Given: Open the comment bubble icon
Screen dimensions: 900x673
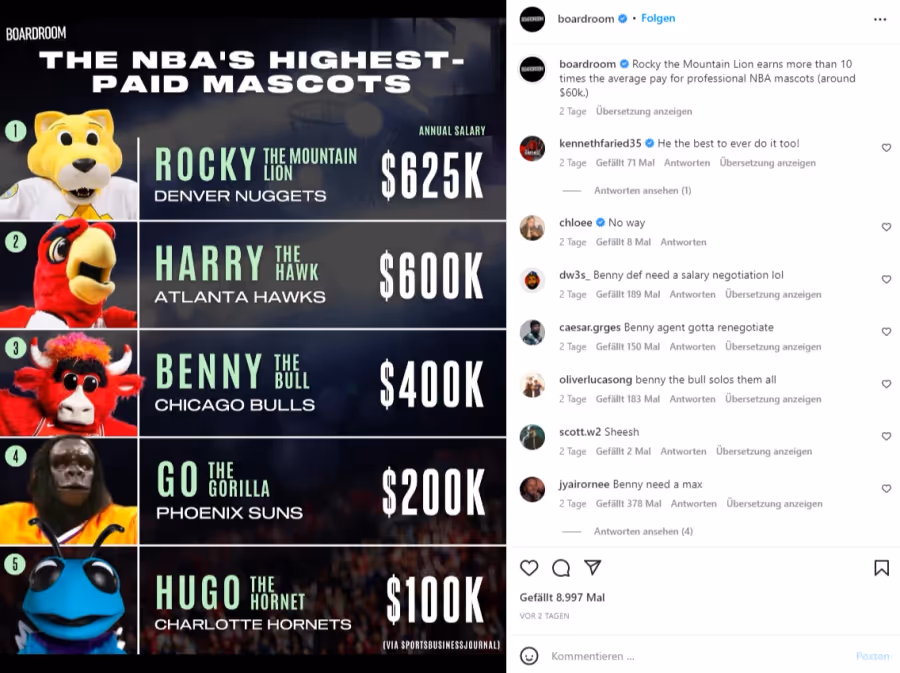Looking at the screenshot, I should [561, 568].
